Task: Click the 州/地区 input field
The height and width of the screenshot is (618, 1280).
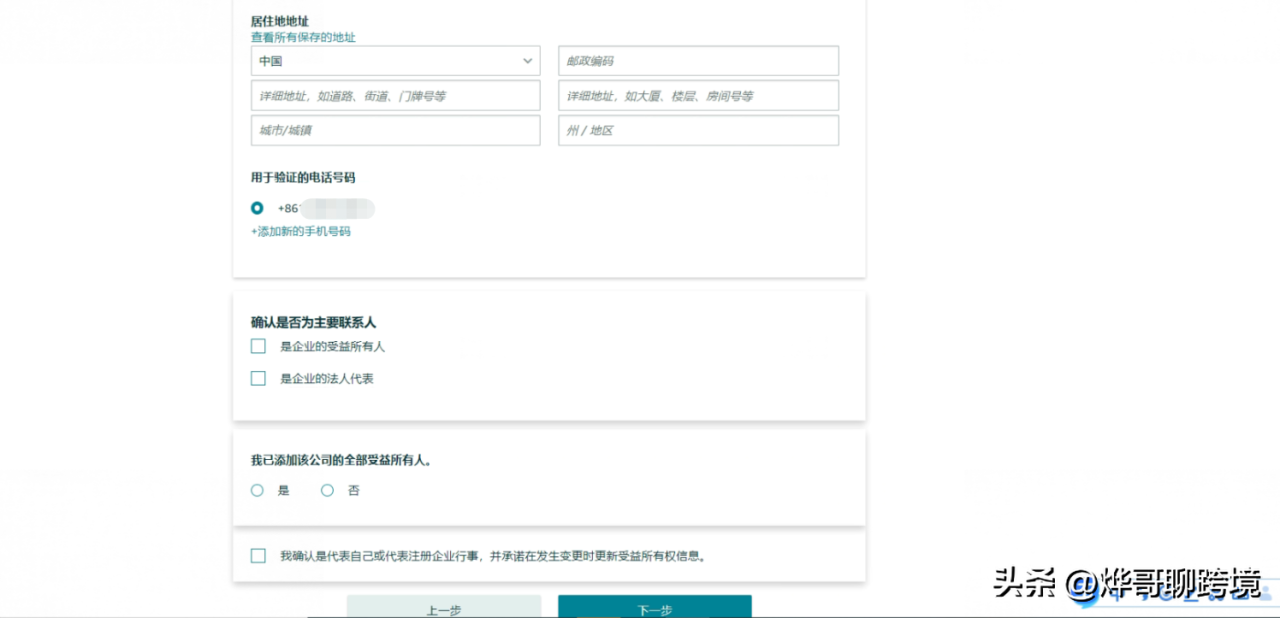Action: pos(697,130)
